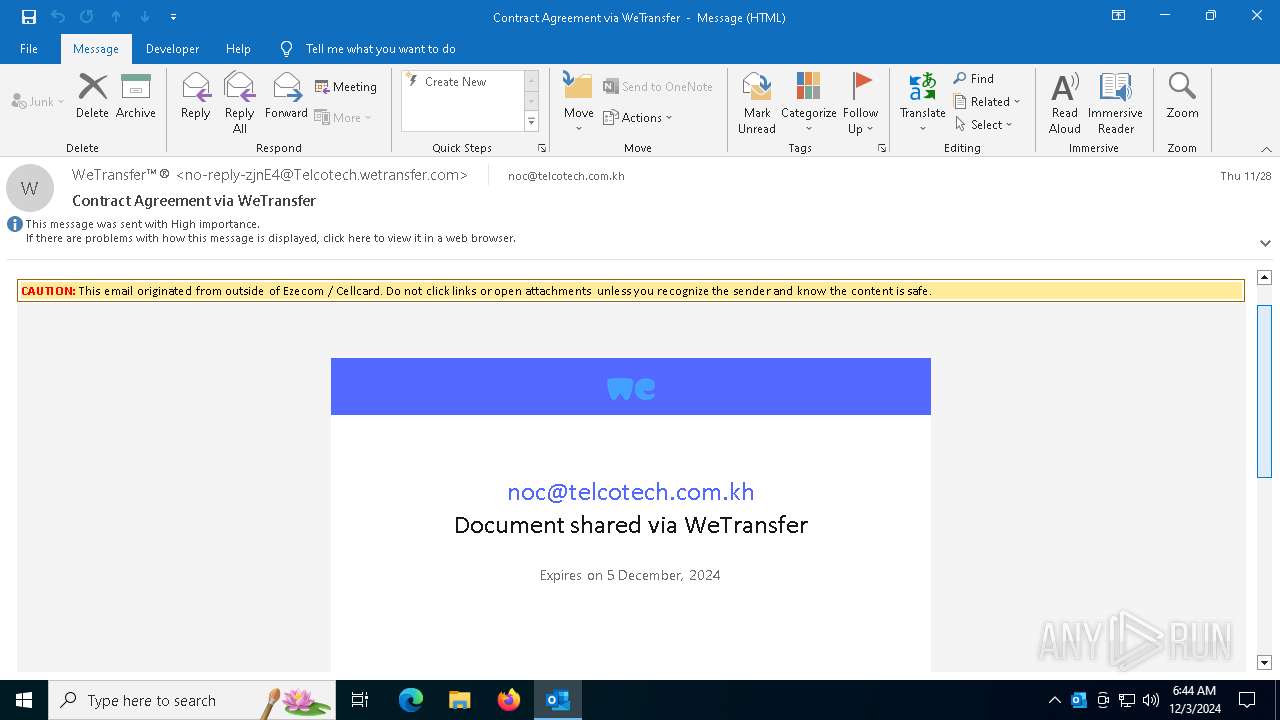
Task: Click the Save icon in title bar
Action: (29, 17)
